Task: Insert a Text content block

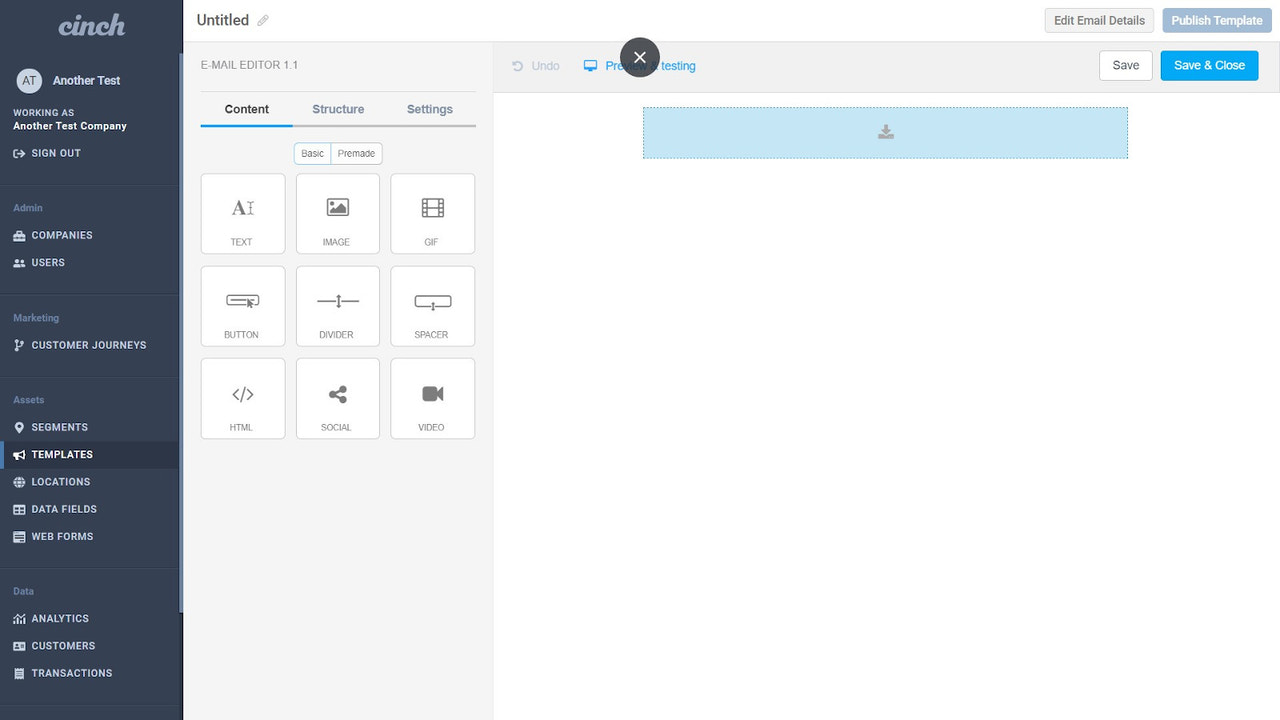Action: pos(242,213)
